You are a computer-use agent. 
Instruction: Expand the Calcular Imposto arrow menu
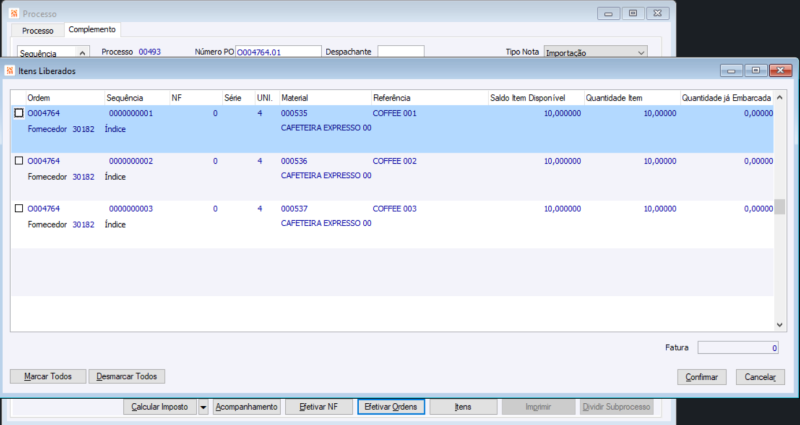[x=203, y=407]
